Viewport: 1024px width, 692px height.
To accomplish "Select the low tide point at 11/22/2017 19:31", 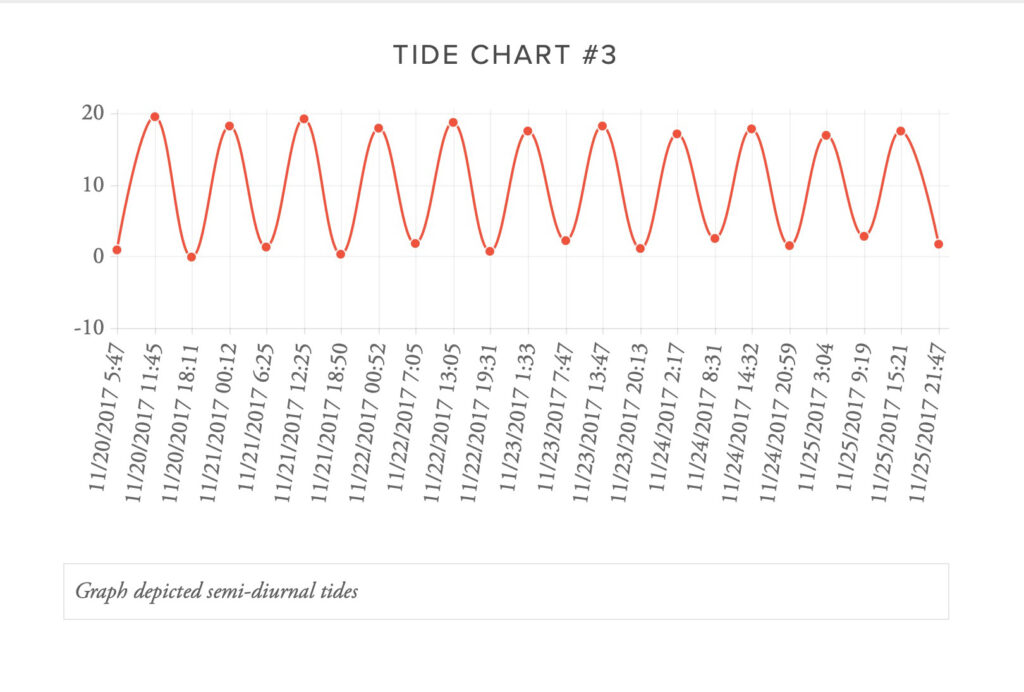I will (x=490, y=251).
